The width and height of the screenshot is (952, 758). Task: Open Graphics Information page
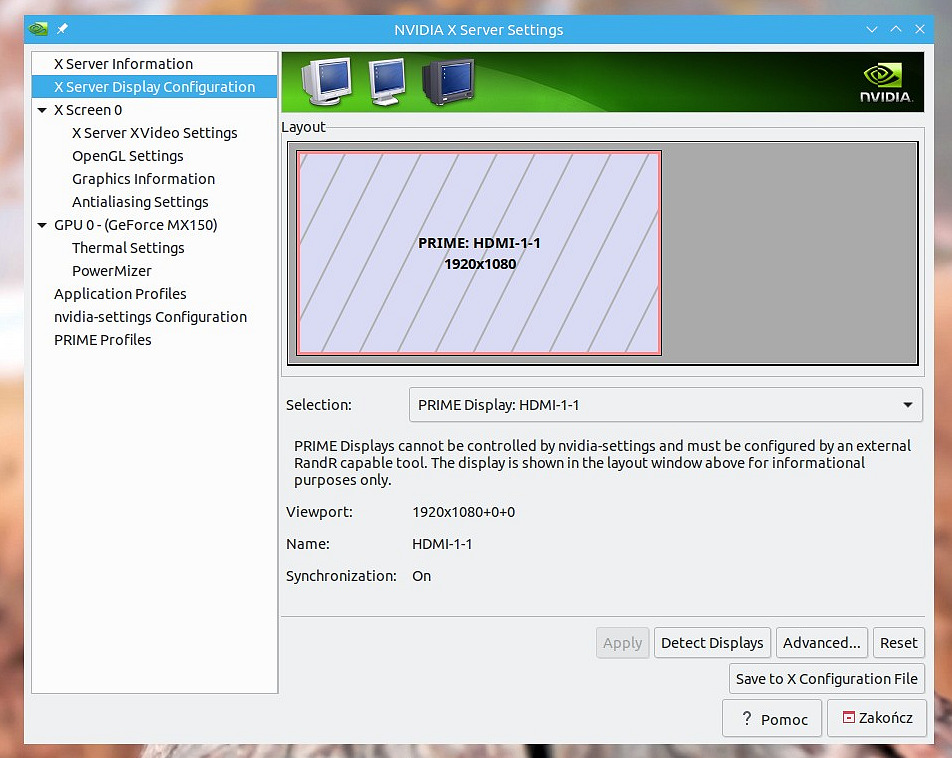click(x=154, y=179)
